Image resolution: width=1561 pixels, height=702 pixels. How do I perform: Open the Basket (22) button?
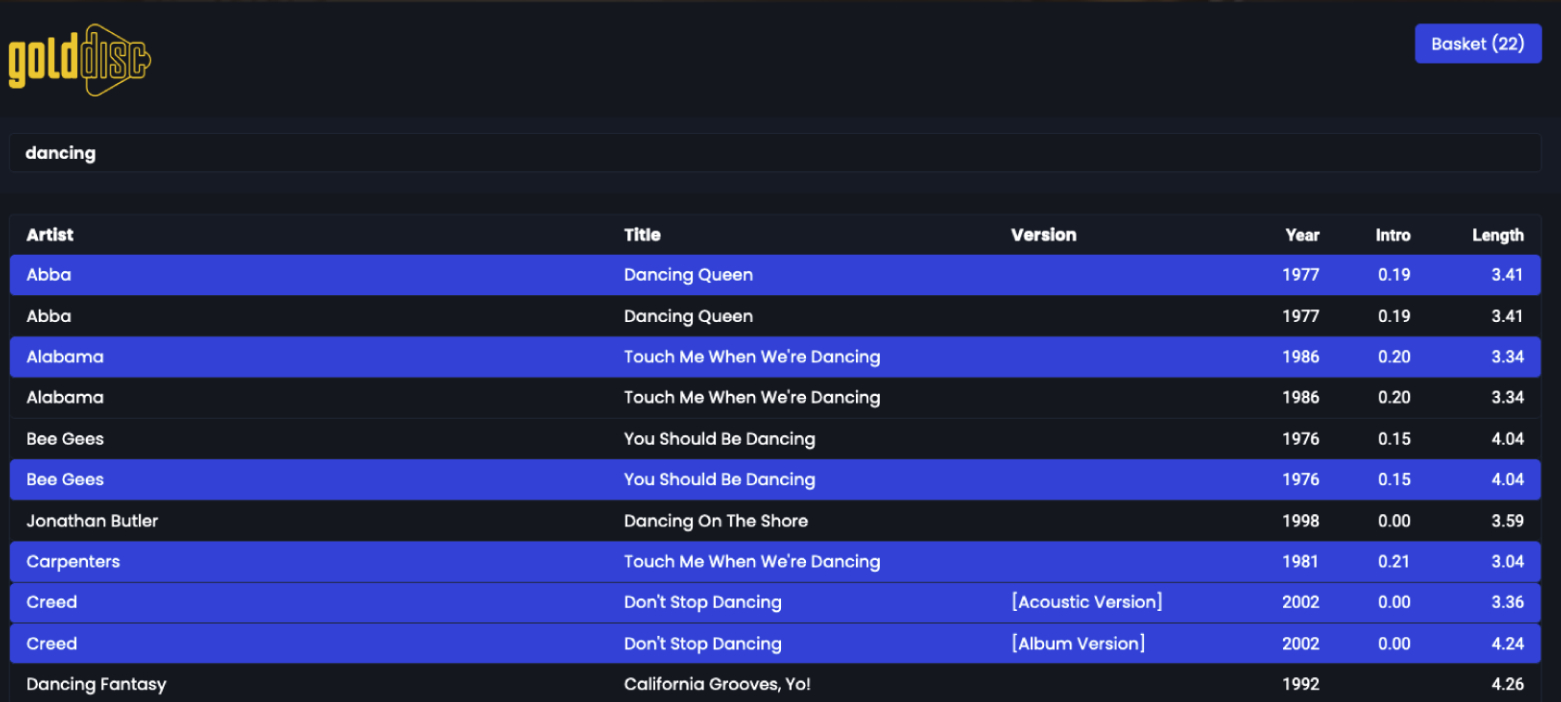[x=1477, y=44]
